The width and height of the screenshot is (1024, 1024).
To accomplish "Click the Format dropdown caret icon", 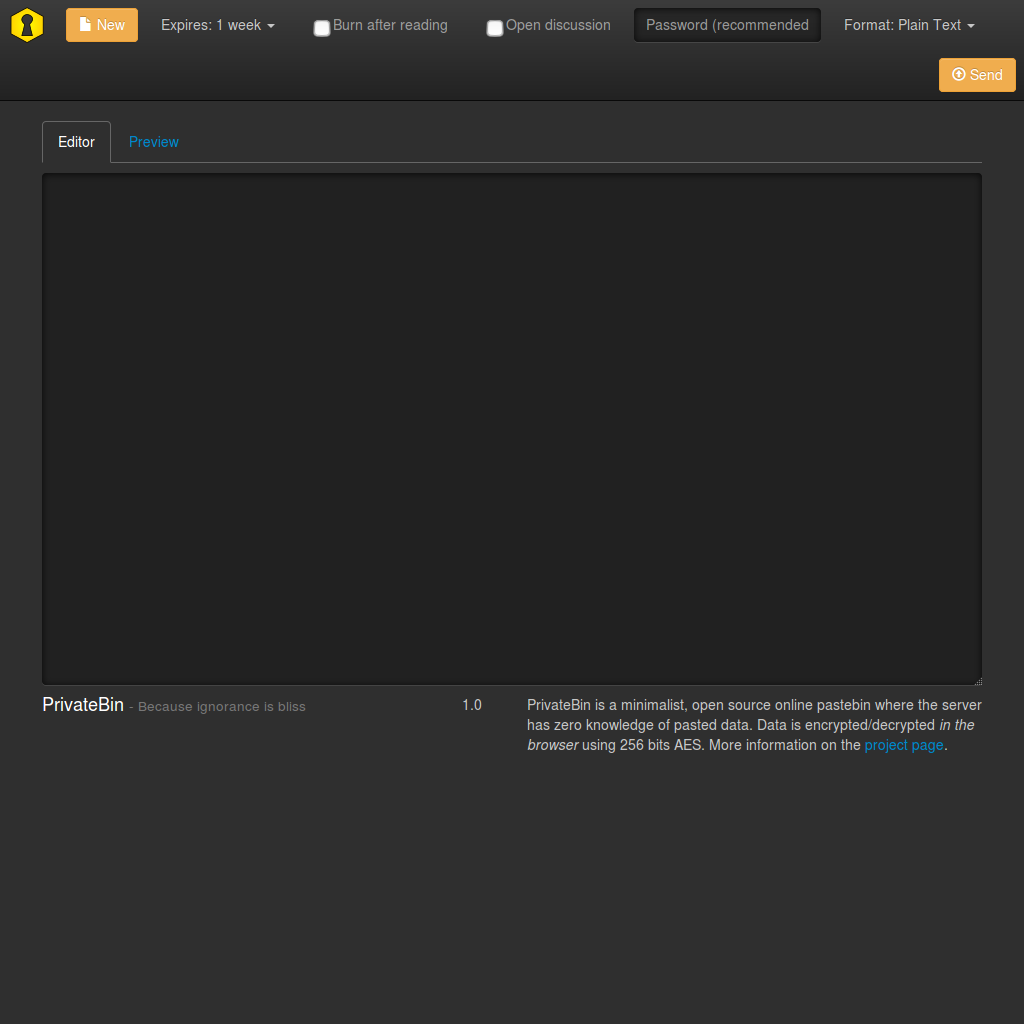I will pos(971,25).
